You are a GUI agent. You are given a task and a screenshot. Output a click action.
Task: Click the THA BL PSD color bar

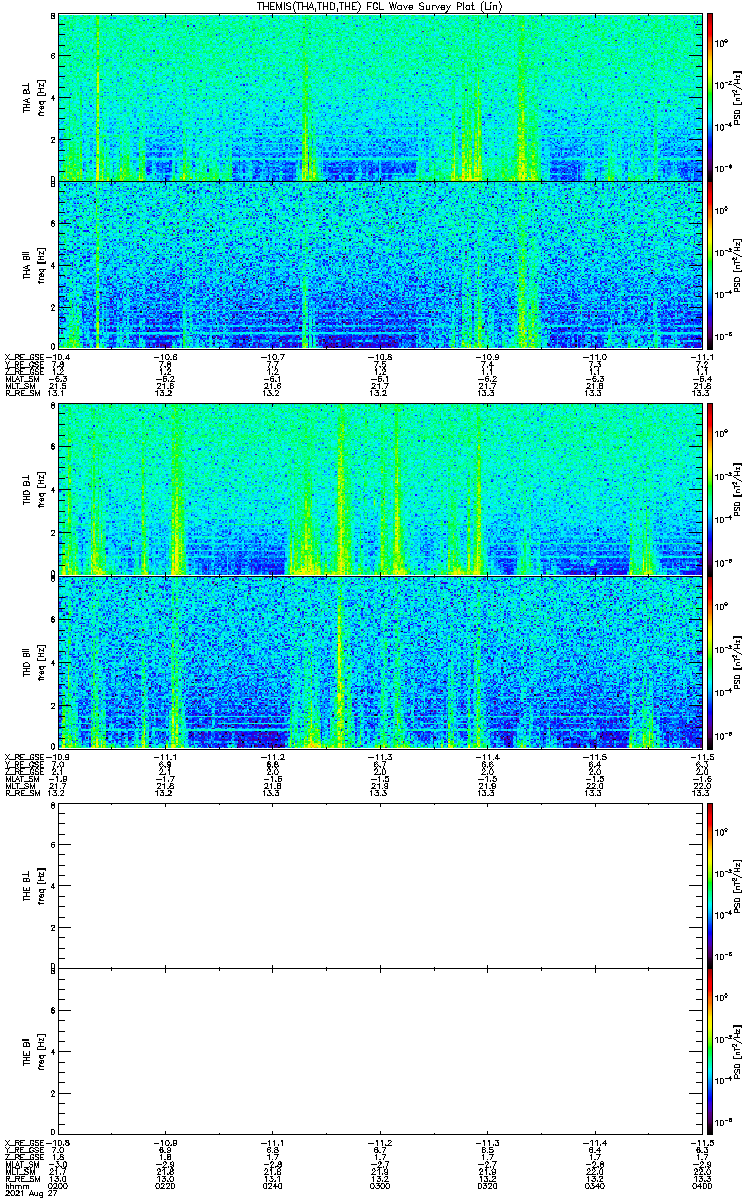[x=711, y=97]
